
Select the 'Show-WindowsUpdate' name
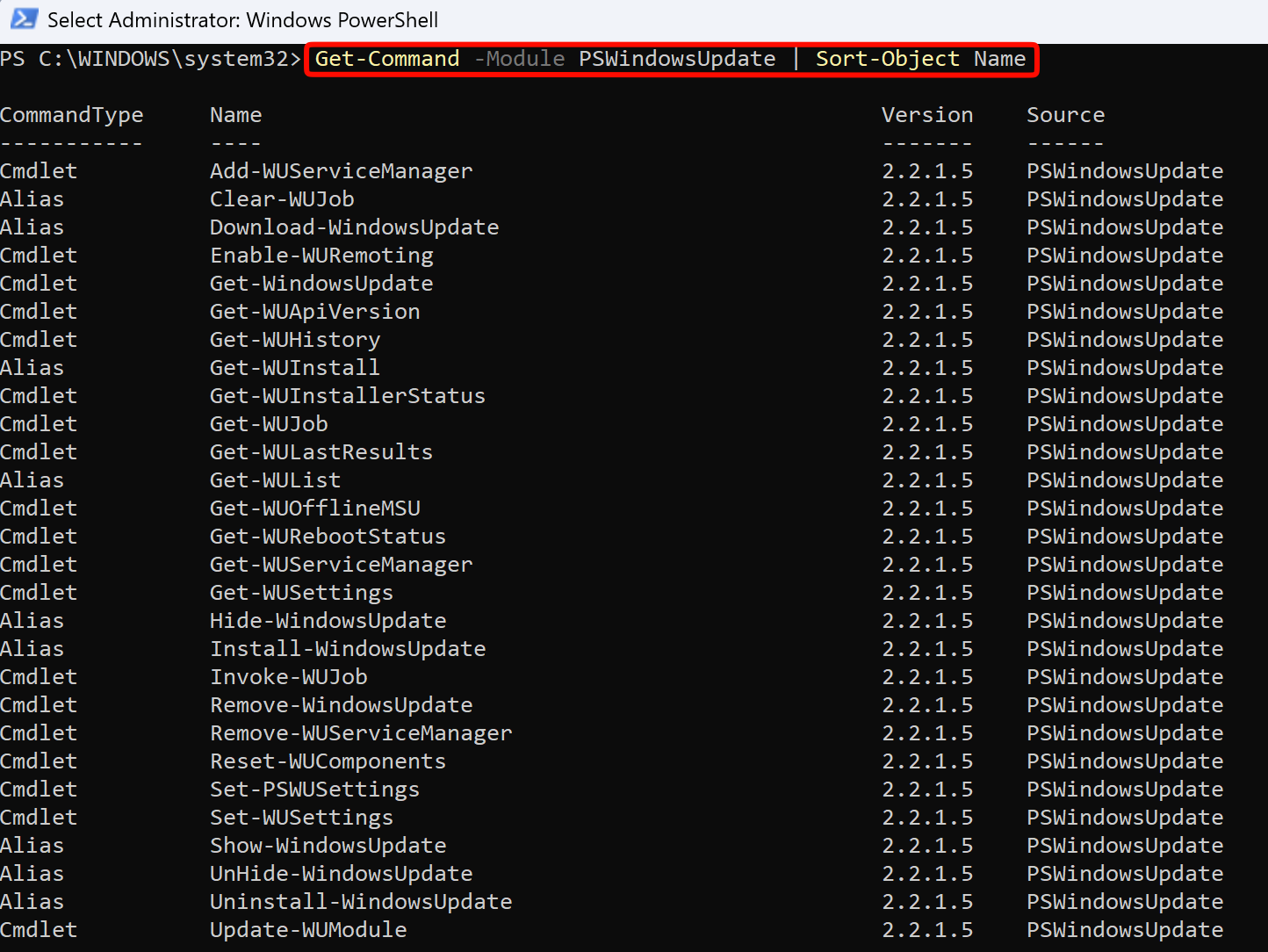tap(328, 846)
